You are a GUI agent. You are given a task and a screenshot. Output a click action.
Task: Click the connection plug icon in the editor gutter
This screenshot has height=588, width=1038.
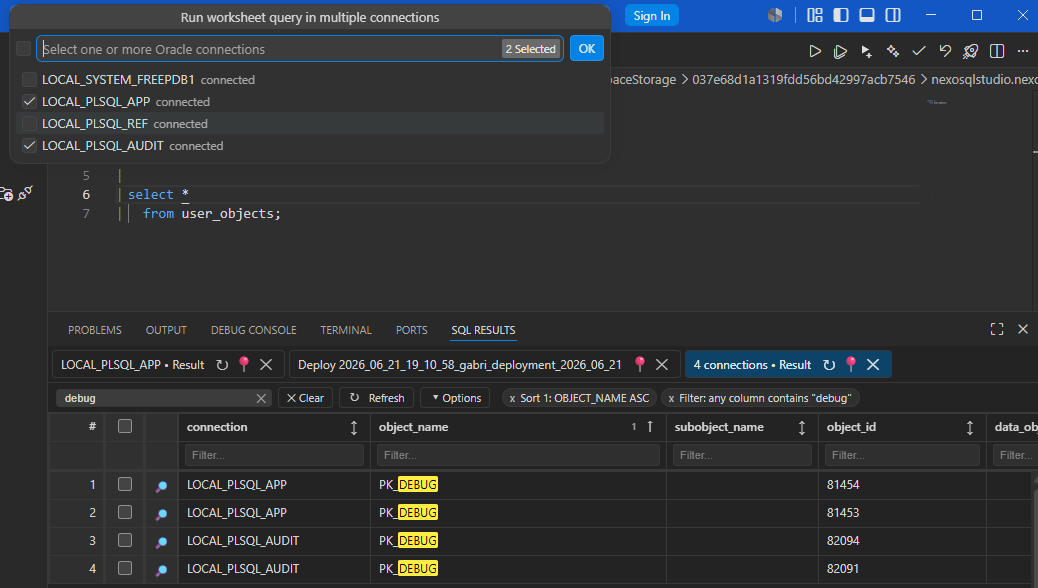click(x=25, y=193)
